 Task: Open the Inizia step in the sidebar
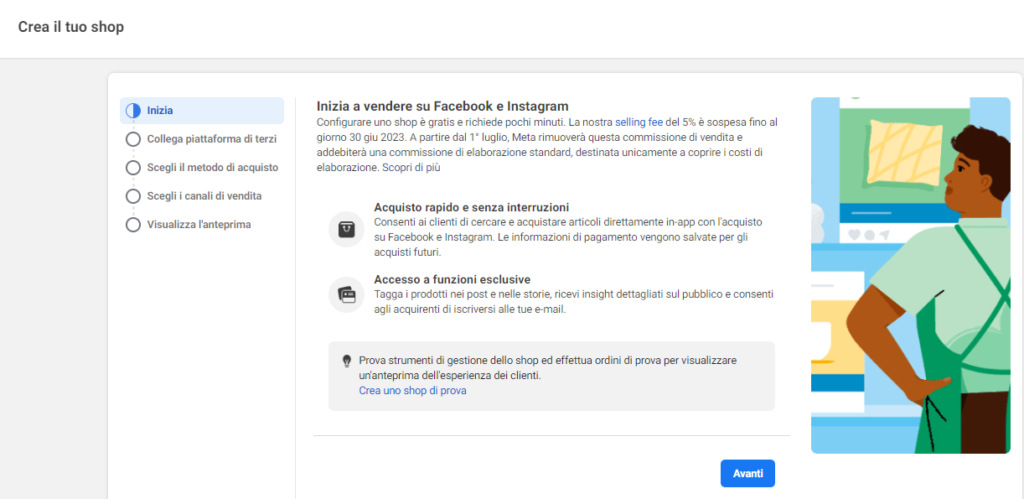160,110
